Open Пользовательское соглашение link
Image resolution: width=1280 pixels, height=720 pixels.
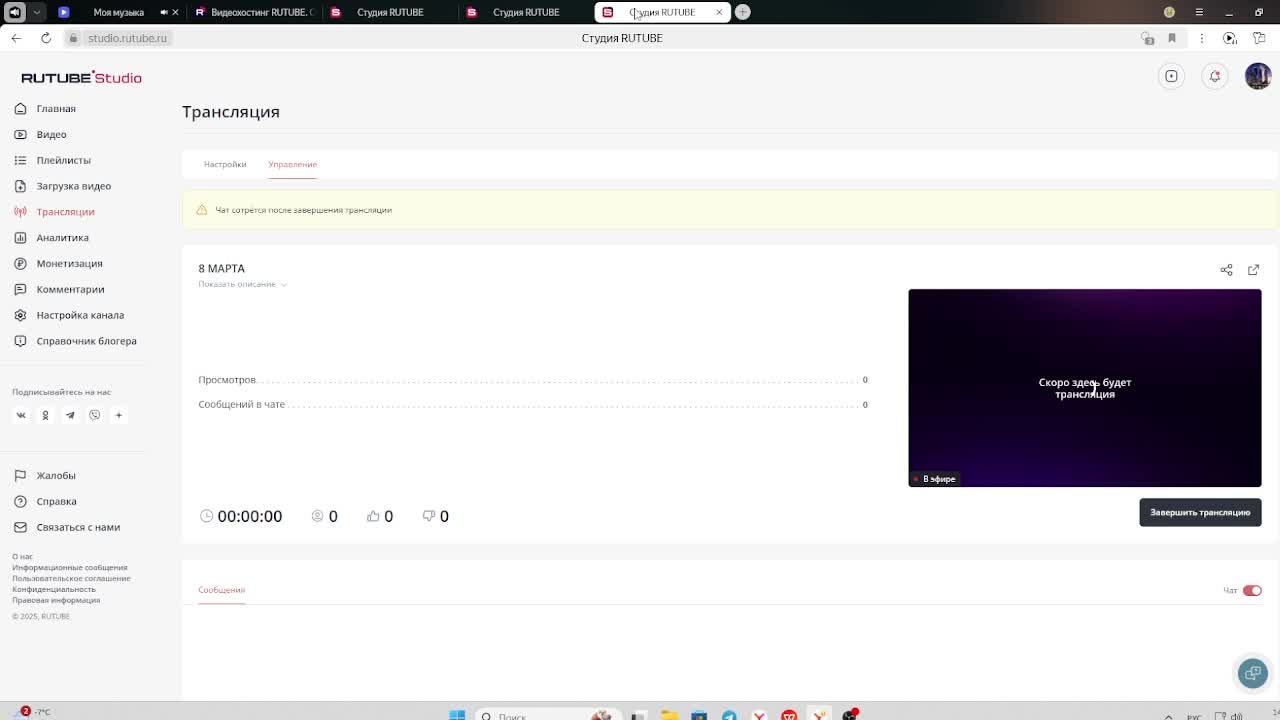(x=71, y=578)
